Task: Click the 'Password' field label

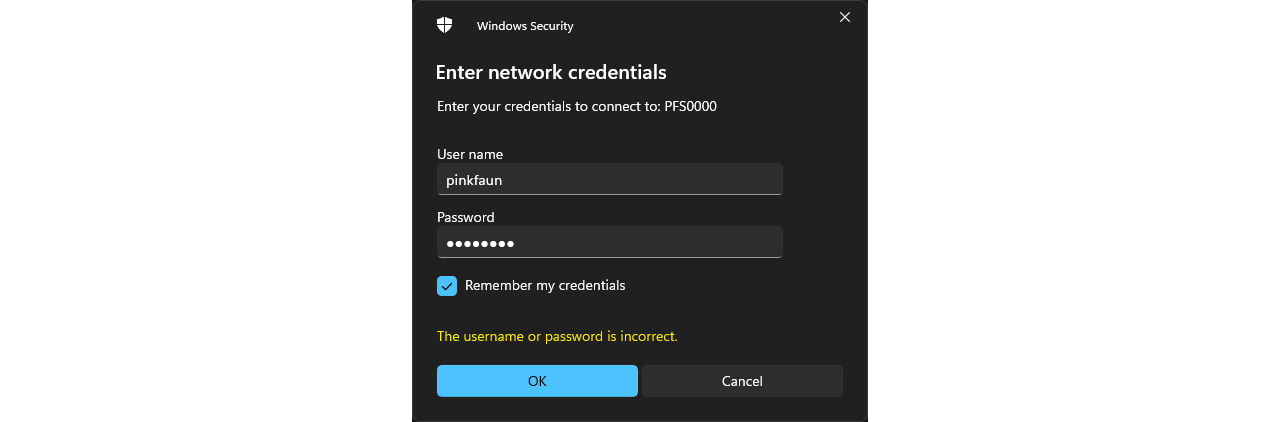Action: (x=466, y=217)
